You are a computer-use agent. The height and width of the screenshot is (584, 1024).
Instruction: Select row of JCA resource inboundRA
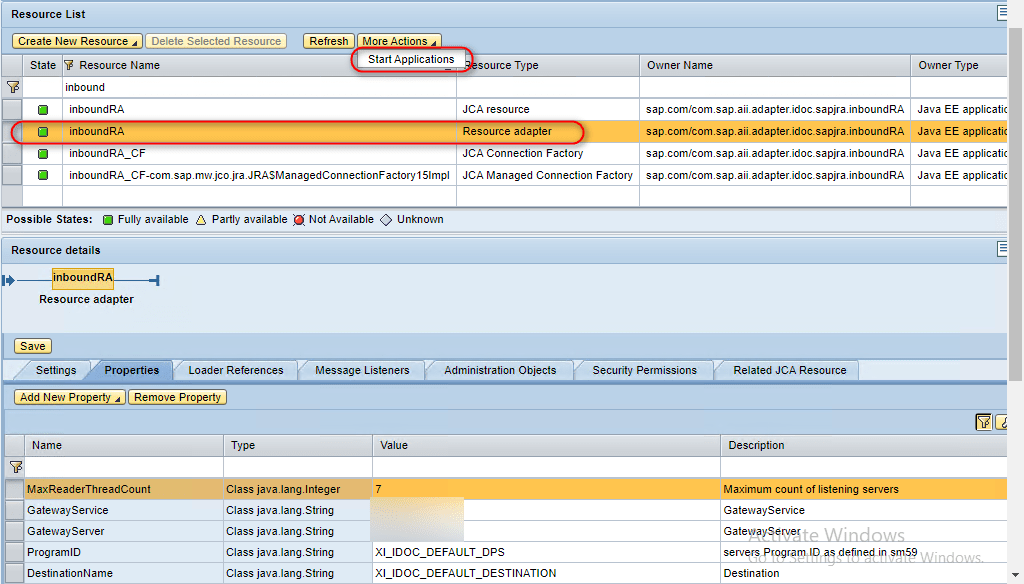pos(14,110)
